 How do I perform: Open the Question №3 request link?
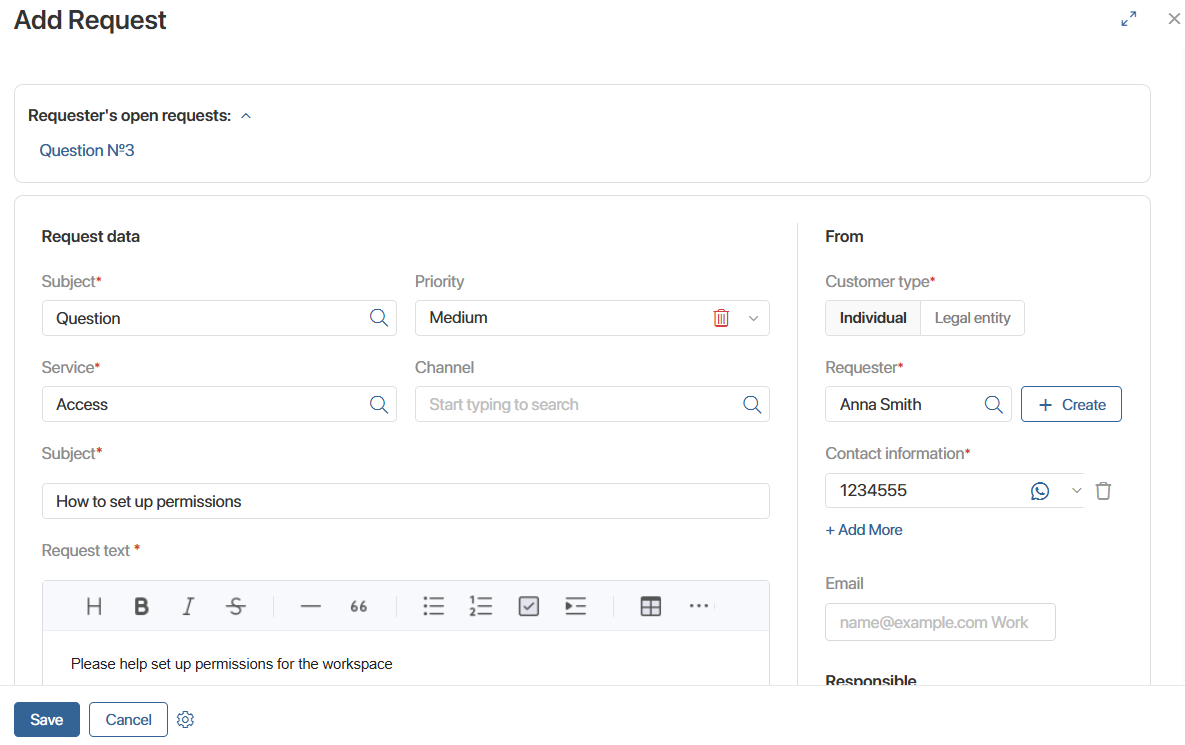87,151
